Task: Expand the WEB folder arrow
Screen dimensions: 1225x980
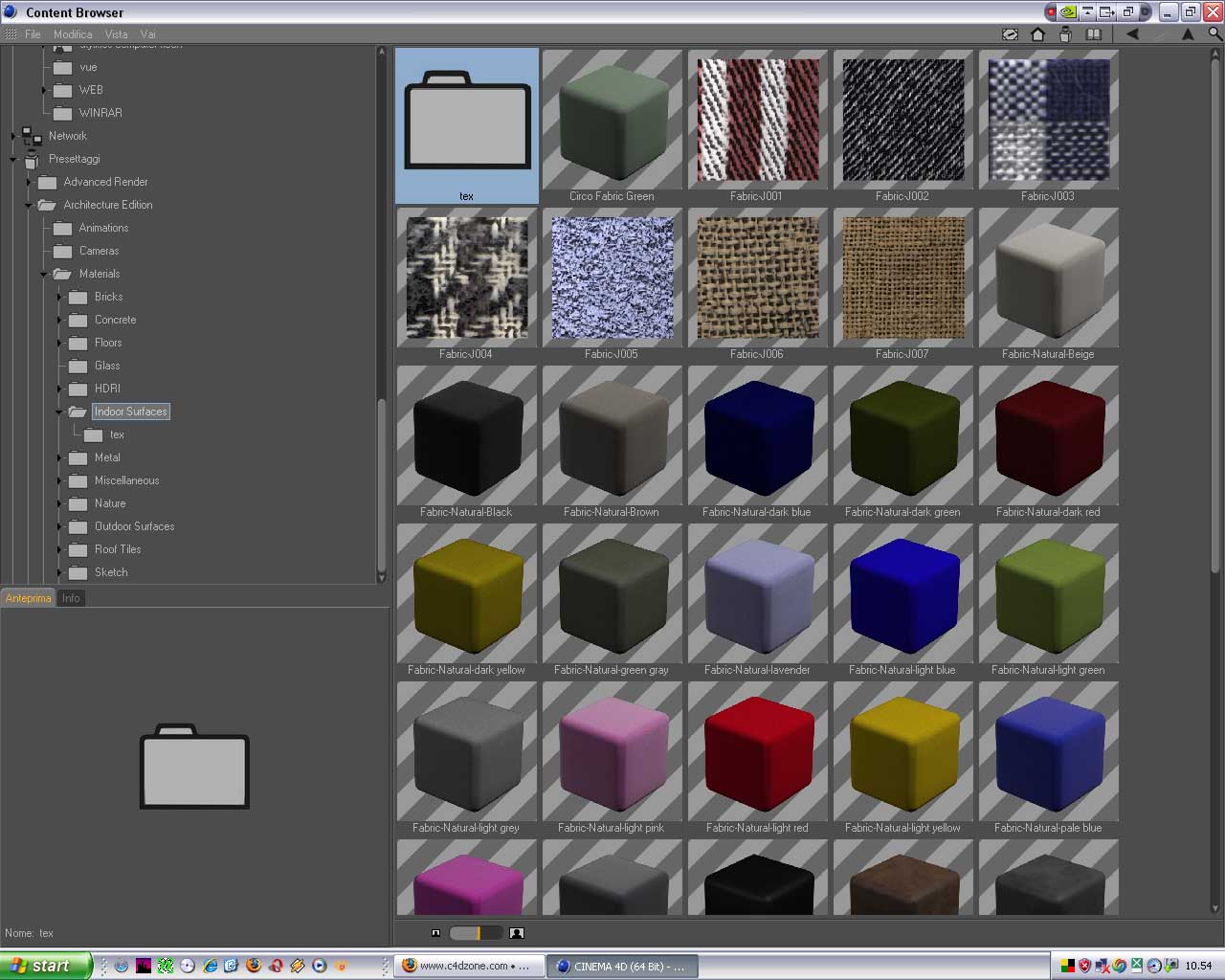Action: coord(44,90)
